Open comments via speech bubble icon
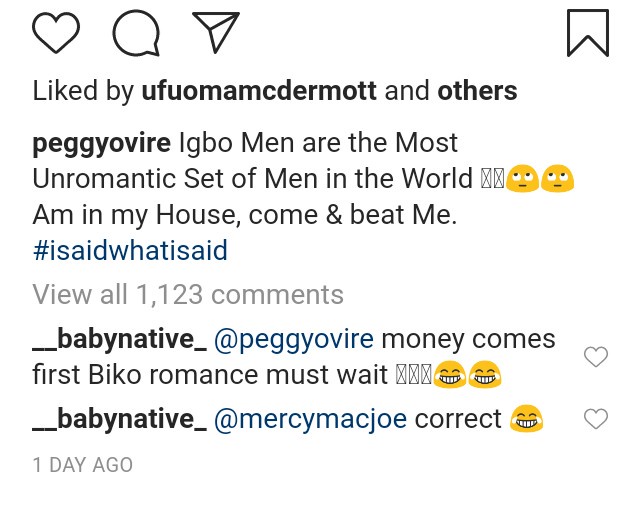The height and width of the screenshot is (522, 640). tap(136, 33)
